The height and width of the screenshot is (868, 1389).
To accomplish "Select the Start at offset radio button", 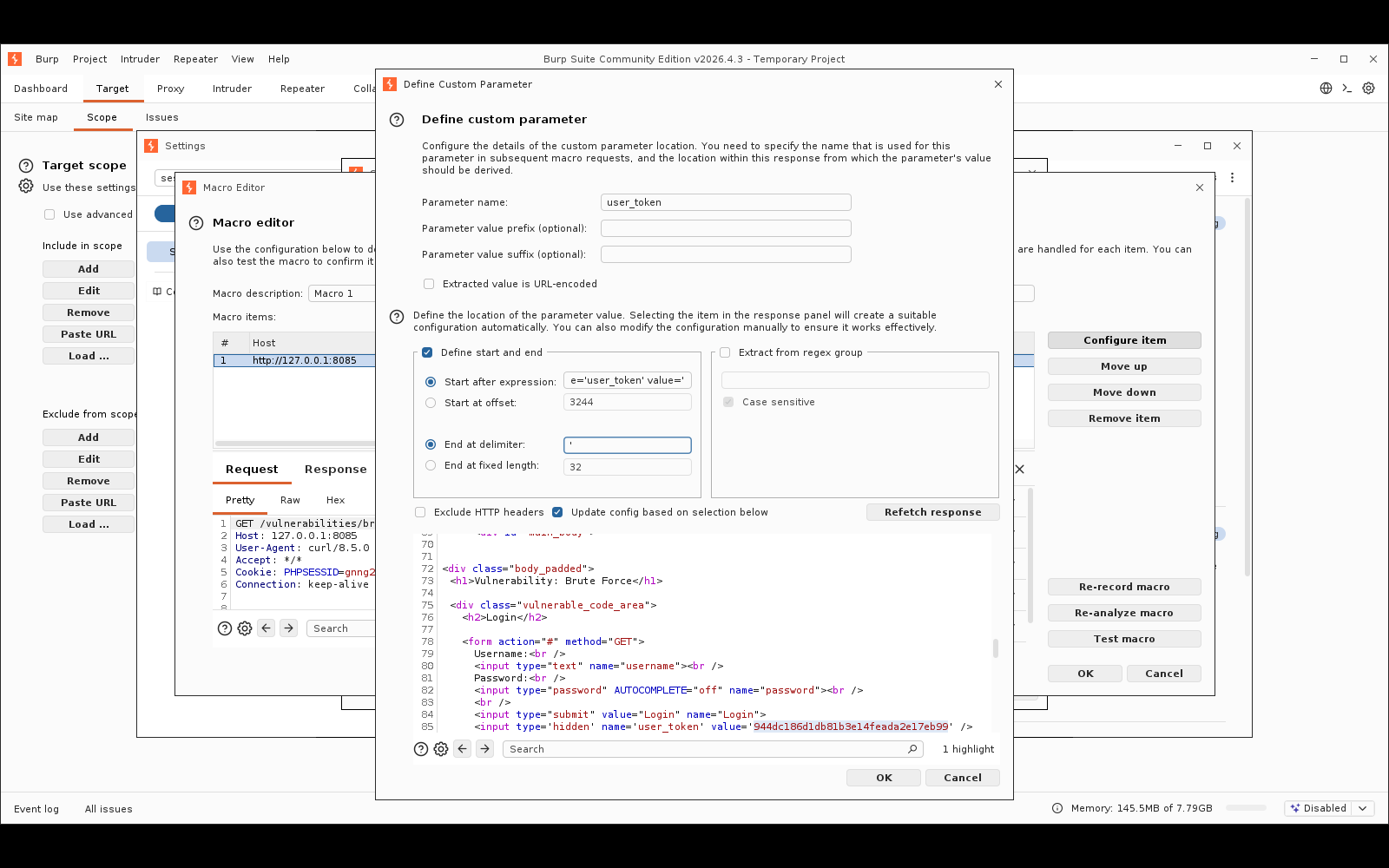I will click(x=431, y=403).
